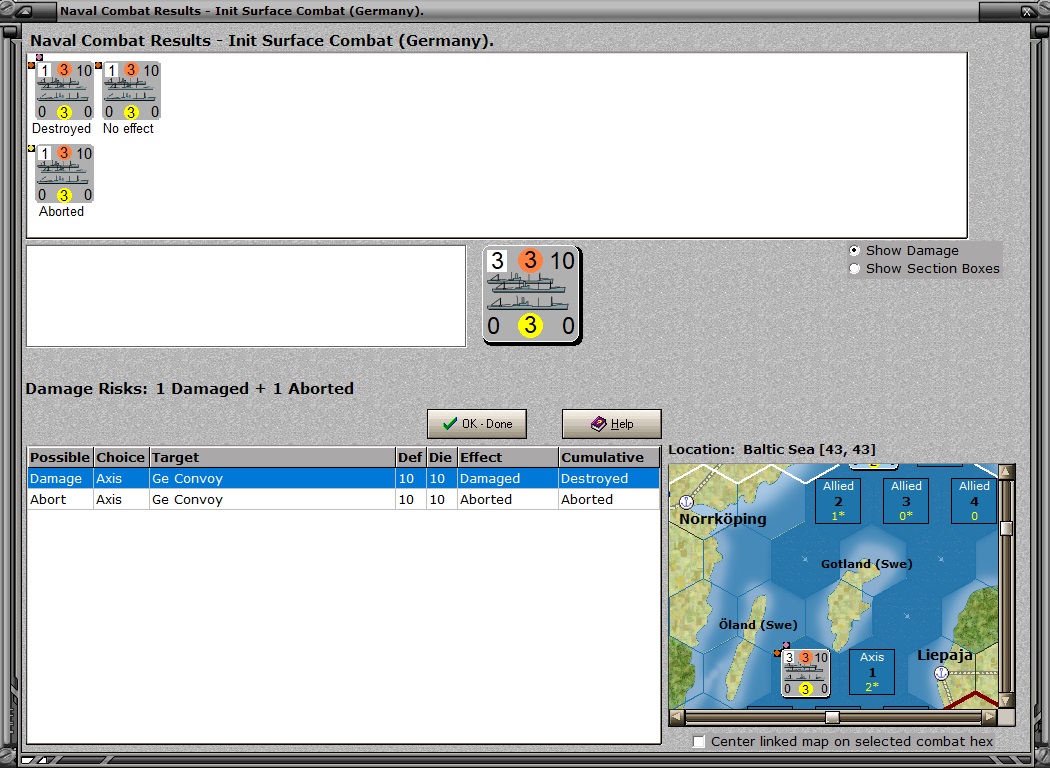Open the Allied 3 section box
The width and height of the screenshot is (1050, 768).
[x=906, y=500]
